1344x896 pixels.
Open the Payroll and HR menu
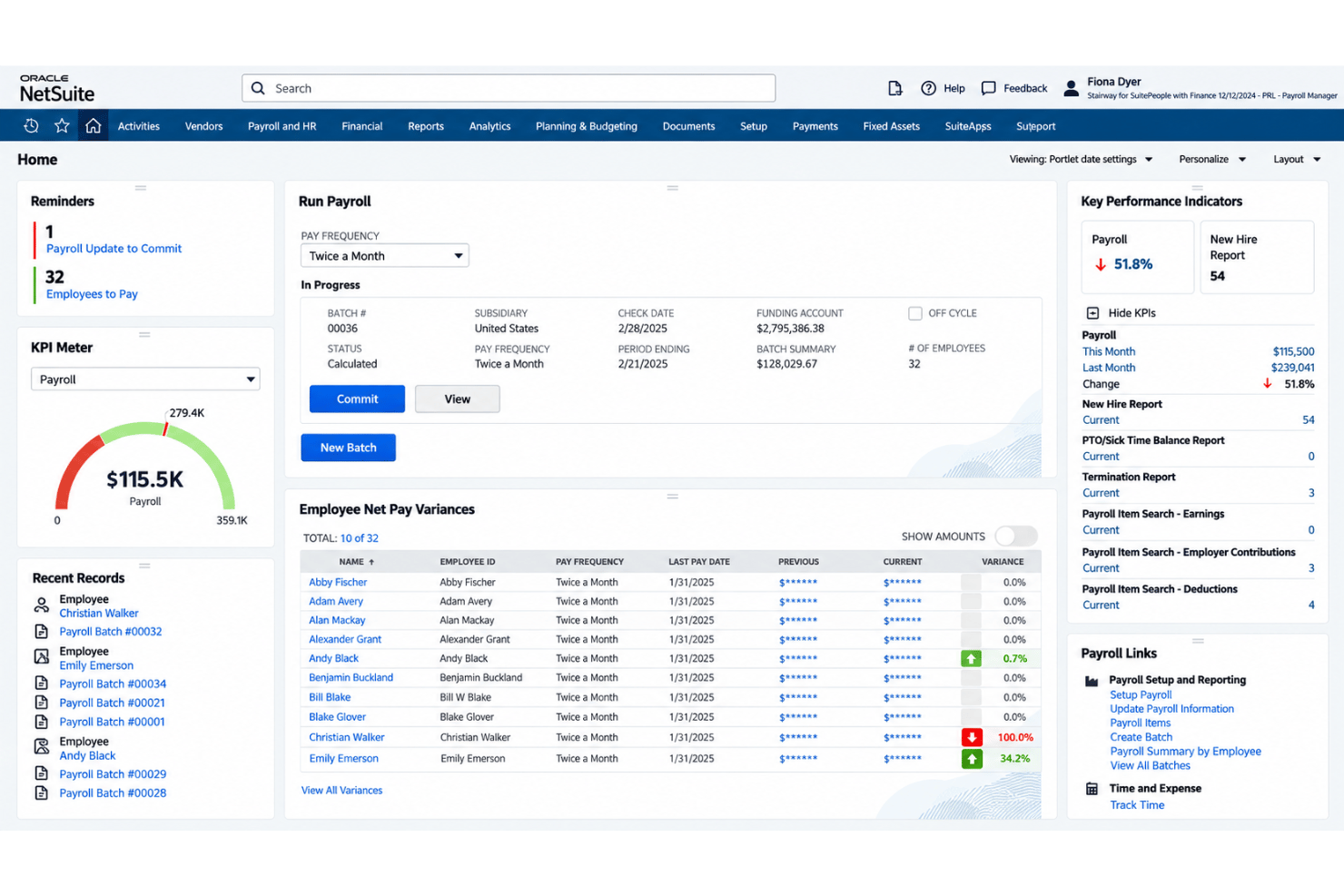point(282,126)
